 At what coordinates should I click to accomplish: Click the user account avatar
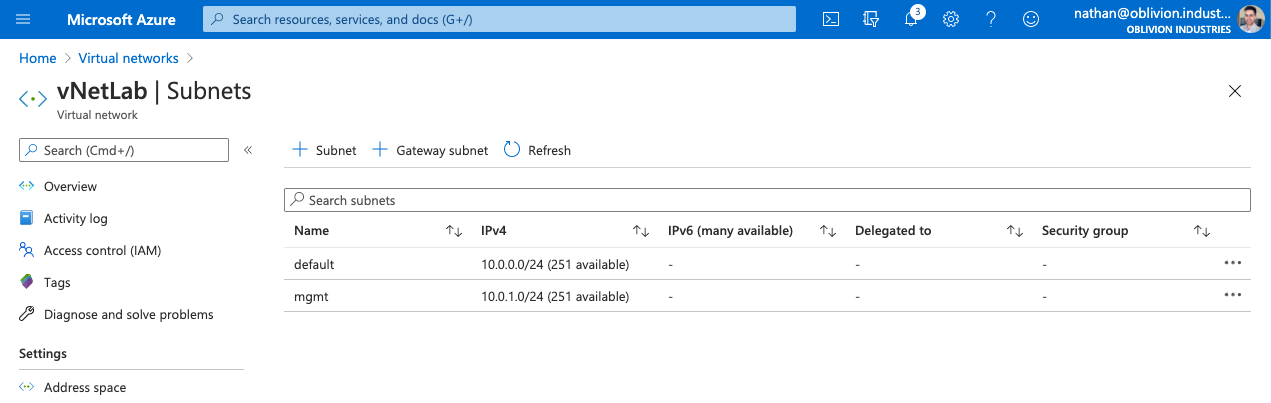[x=1250, y=19]
